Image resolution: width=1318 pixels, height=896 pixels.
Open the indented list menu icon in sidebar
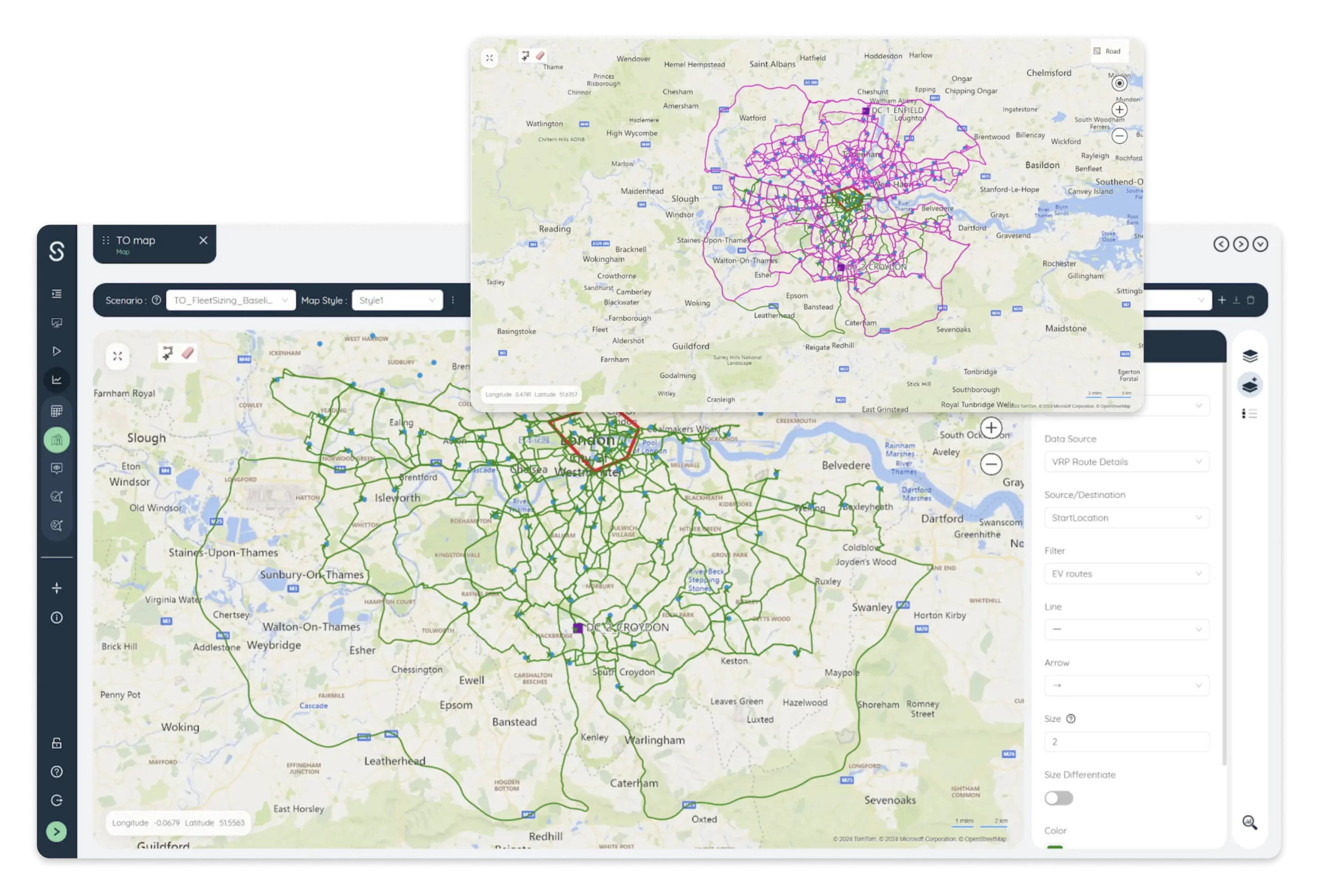[57, 294]
